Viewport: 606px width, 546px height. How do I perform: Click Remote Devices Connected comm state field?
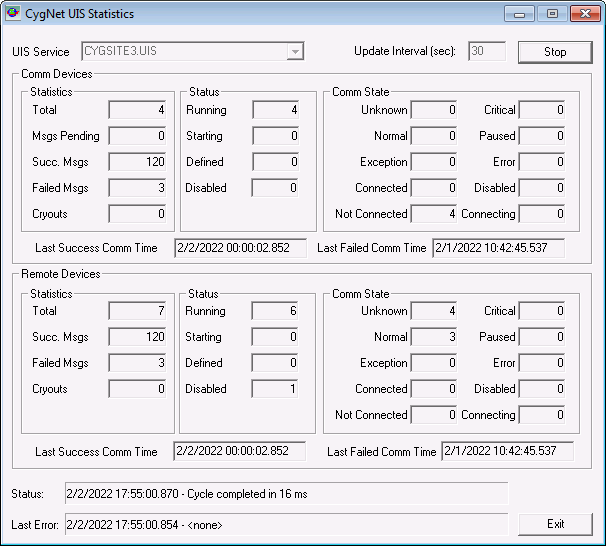point(434,389)
